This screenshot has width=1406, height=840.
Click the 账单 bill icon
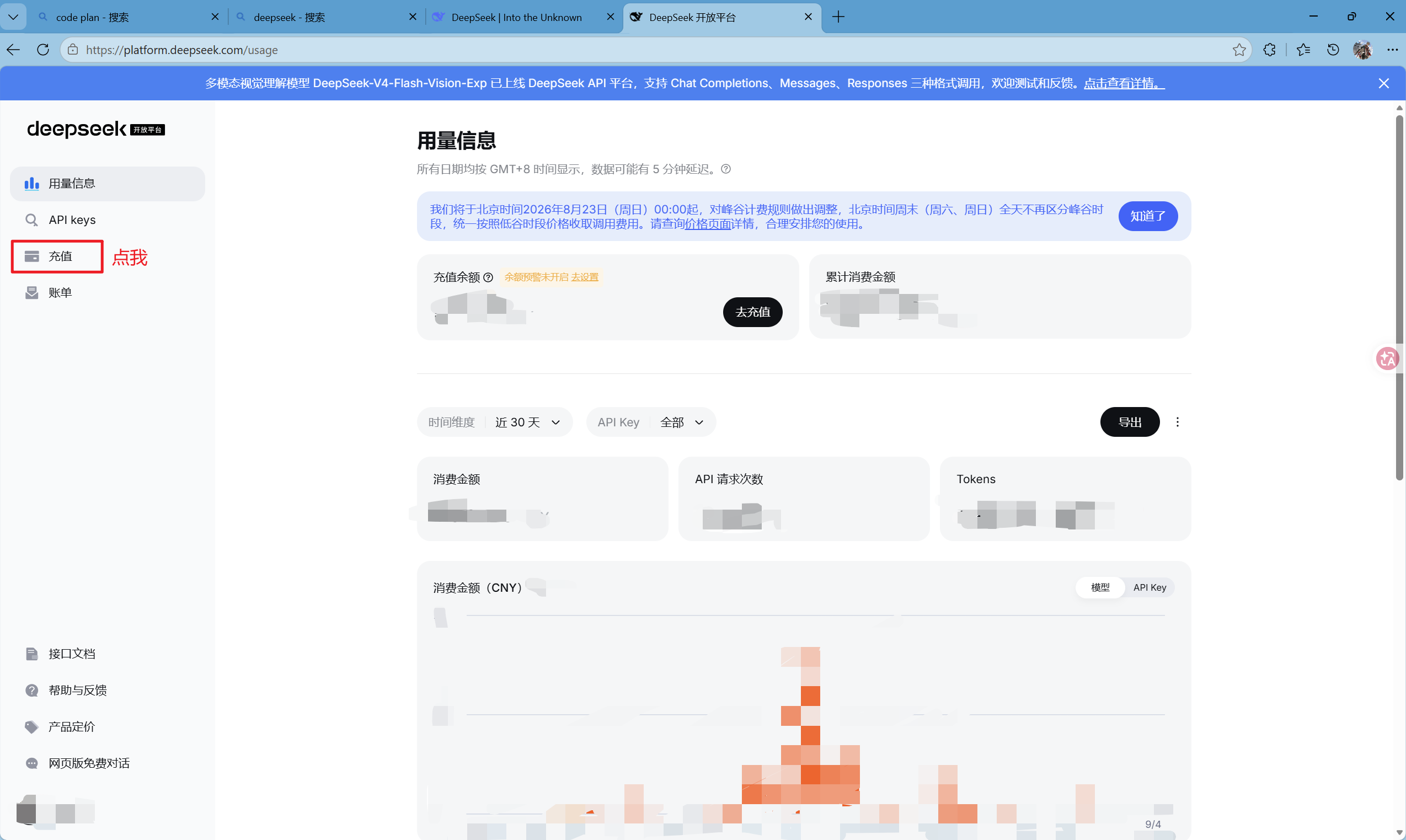tap(31, 293)
